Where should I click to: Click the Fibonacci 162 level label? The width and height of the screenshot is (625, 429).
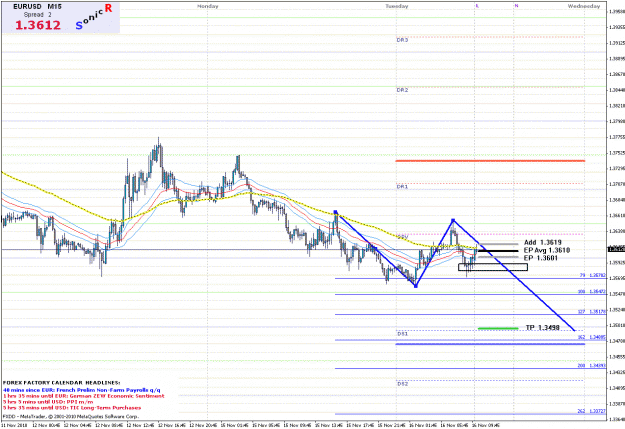(592, 337)
